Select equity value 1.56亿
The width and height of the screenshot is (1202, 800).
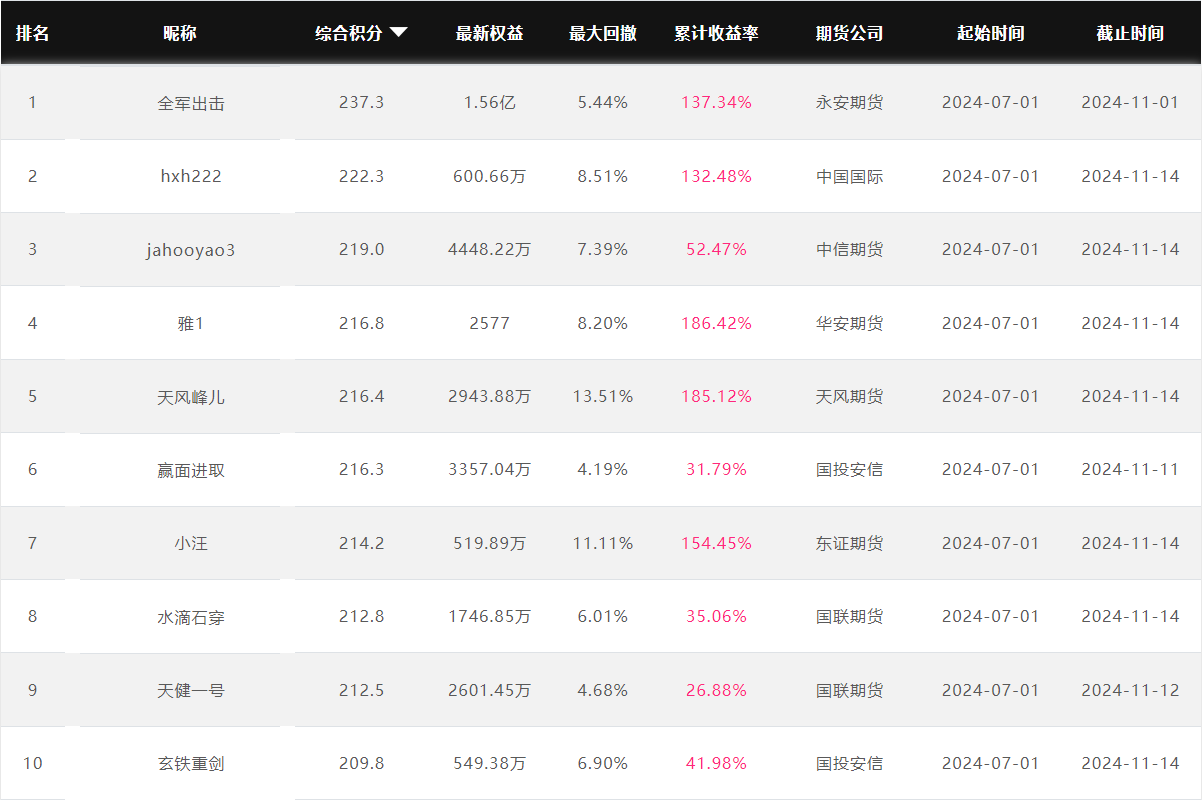coord(490,103)
